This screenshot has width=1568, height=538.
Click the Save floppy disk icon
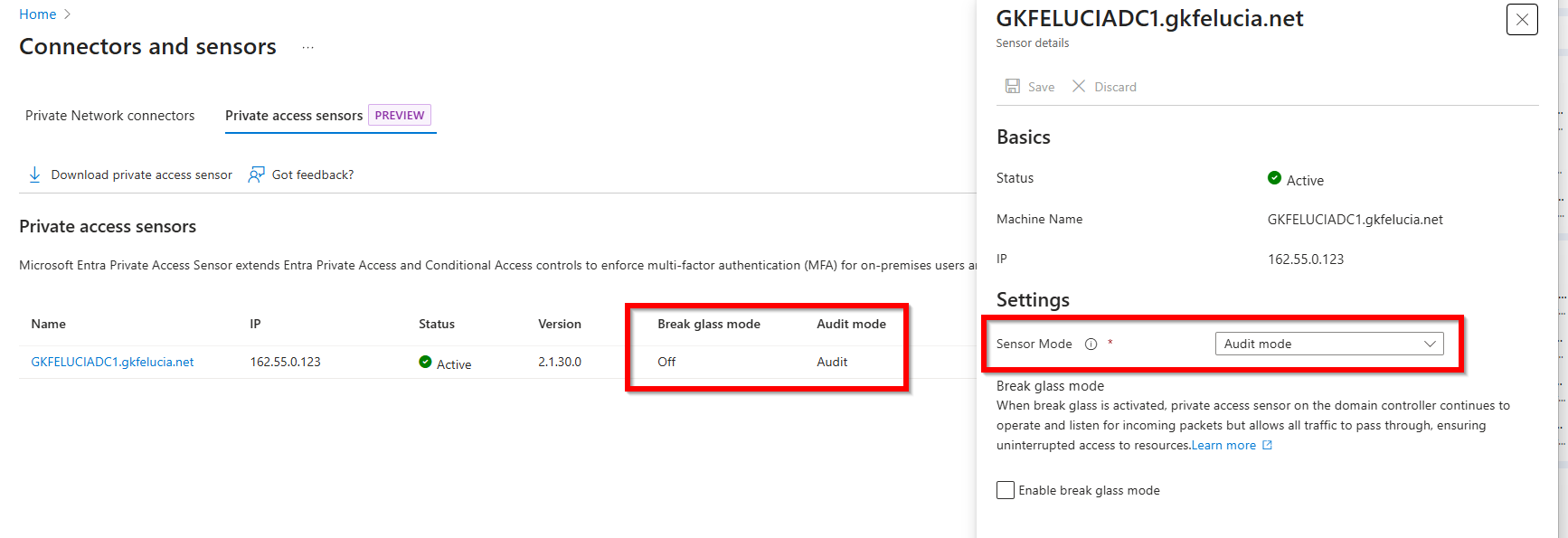point(1013,86)
